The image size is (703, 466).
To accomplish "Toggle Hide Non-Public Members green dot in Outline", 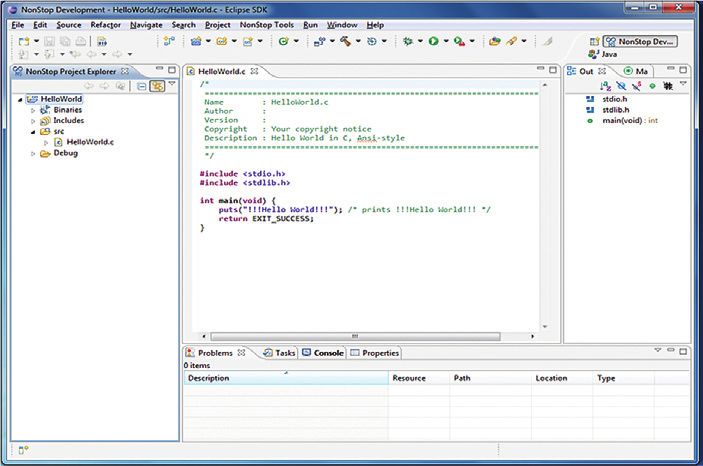I will click(652, 86).
